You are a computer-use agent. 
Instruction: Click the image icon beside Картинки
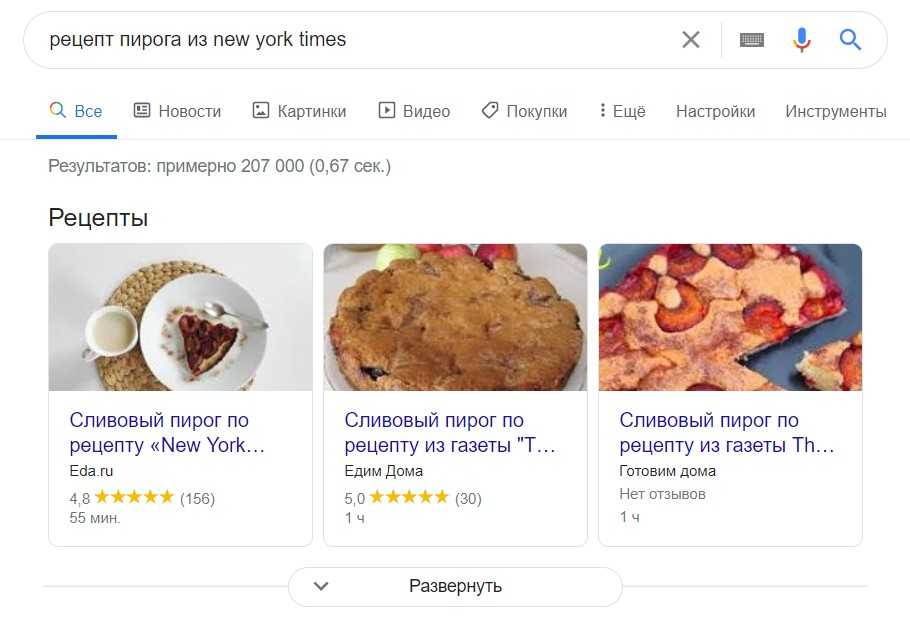tap(261, 111)
